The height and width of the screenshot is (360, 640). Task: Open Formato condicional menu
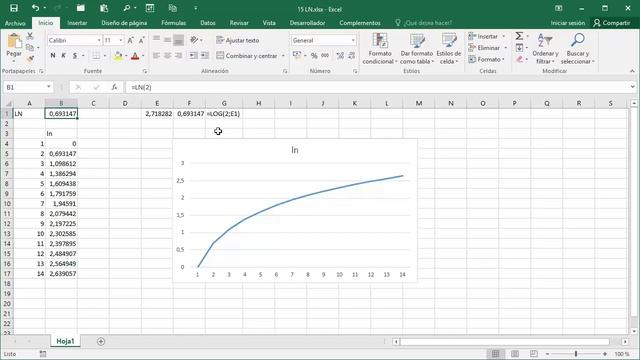[380, 49]
